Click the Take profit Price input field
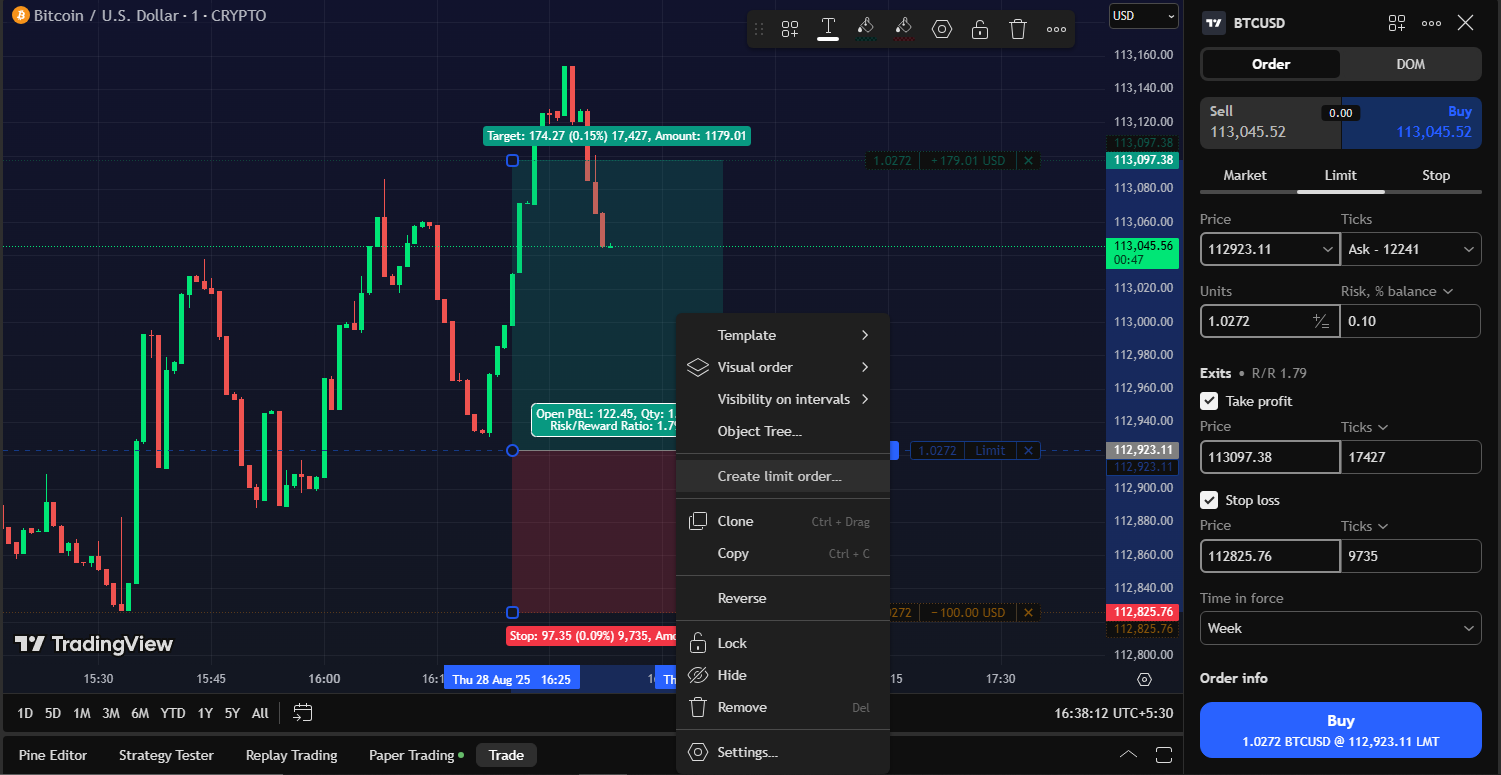Viewport: 1501px width, 775px height. coord(1269,457)
